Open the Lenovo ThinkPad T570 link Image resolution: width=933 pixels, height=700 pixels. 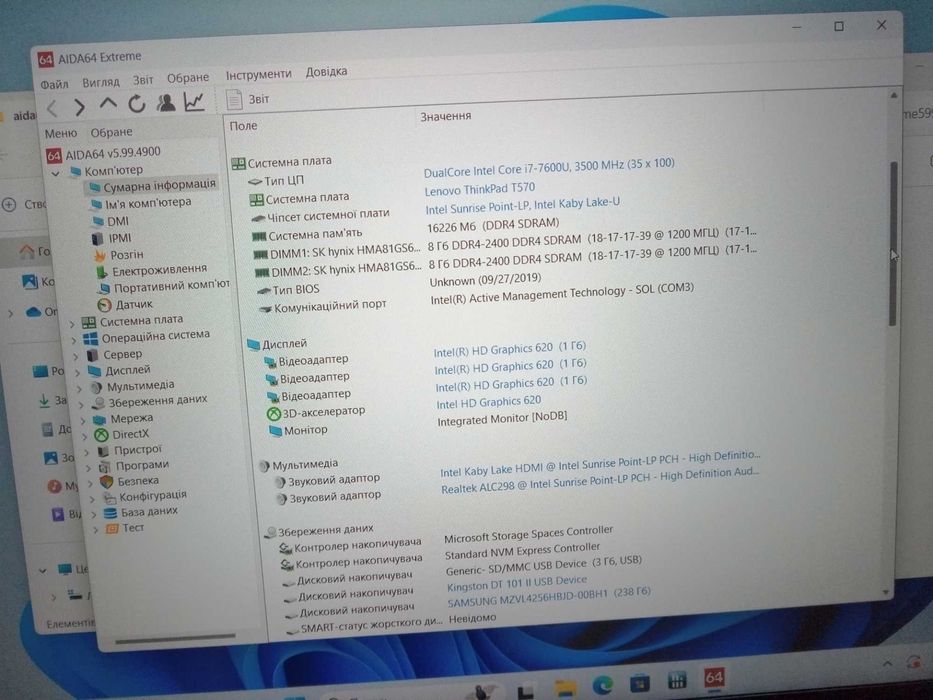click(x=480, y=189)
